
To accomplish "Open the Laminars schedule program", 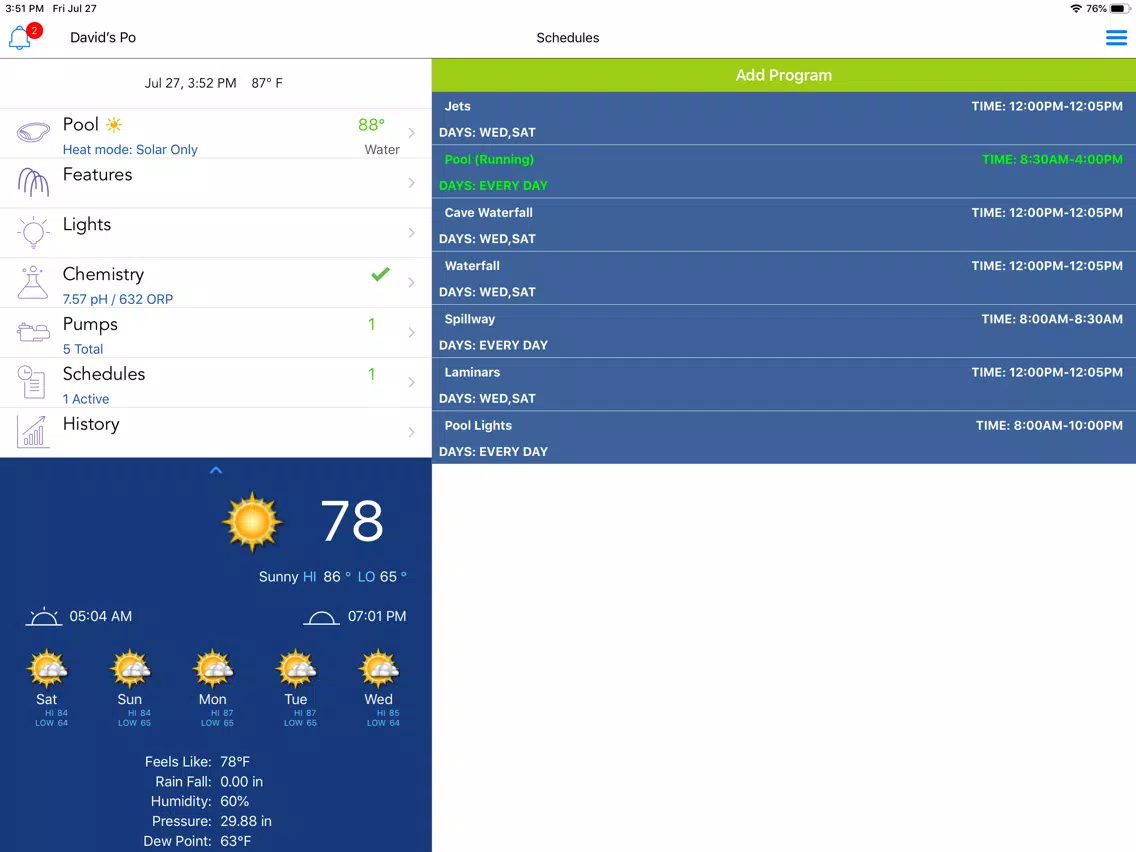I will click(784, 385).
